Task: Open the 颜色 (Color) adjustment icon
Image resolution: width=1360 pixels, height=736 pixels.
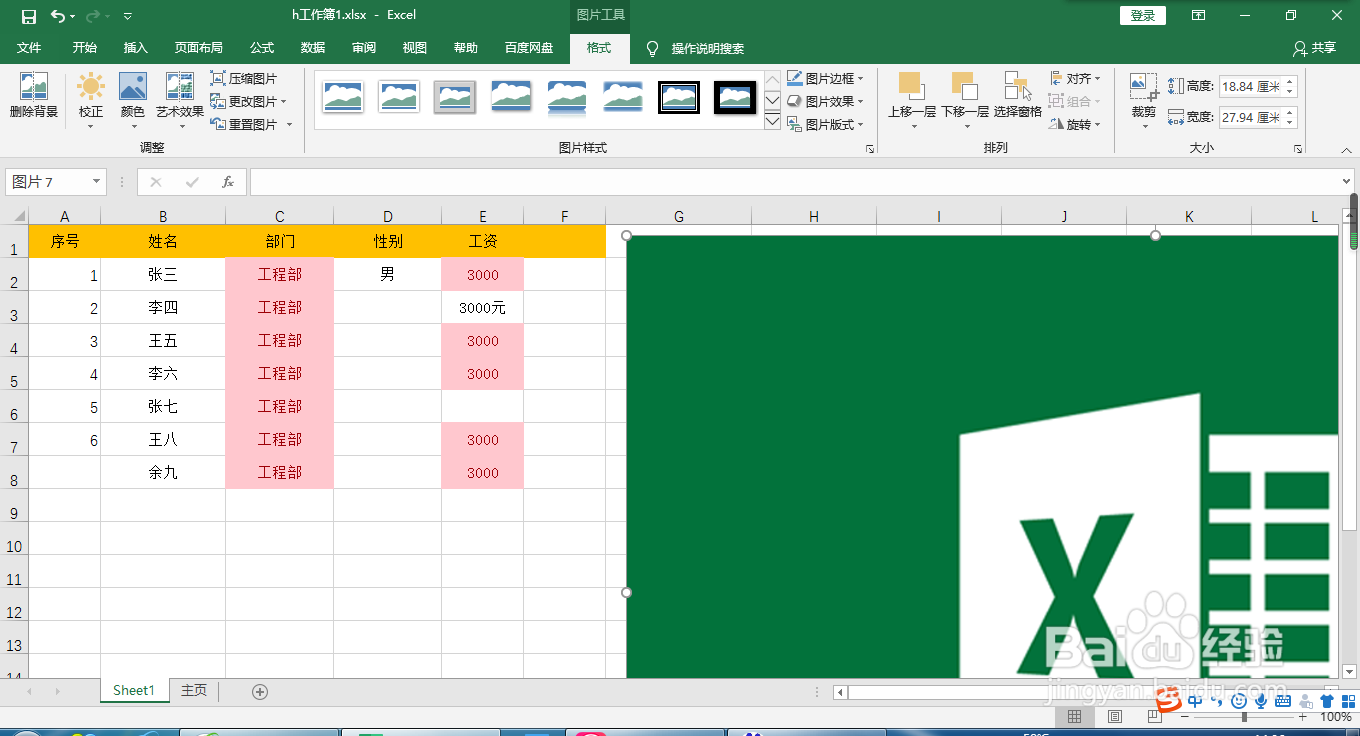Action: point(131,98)
